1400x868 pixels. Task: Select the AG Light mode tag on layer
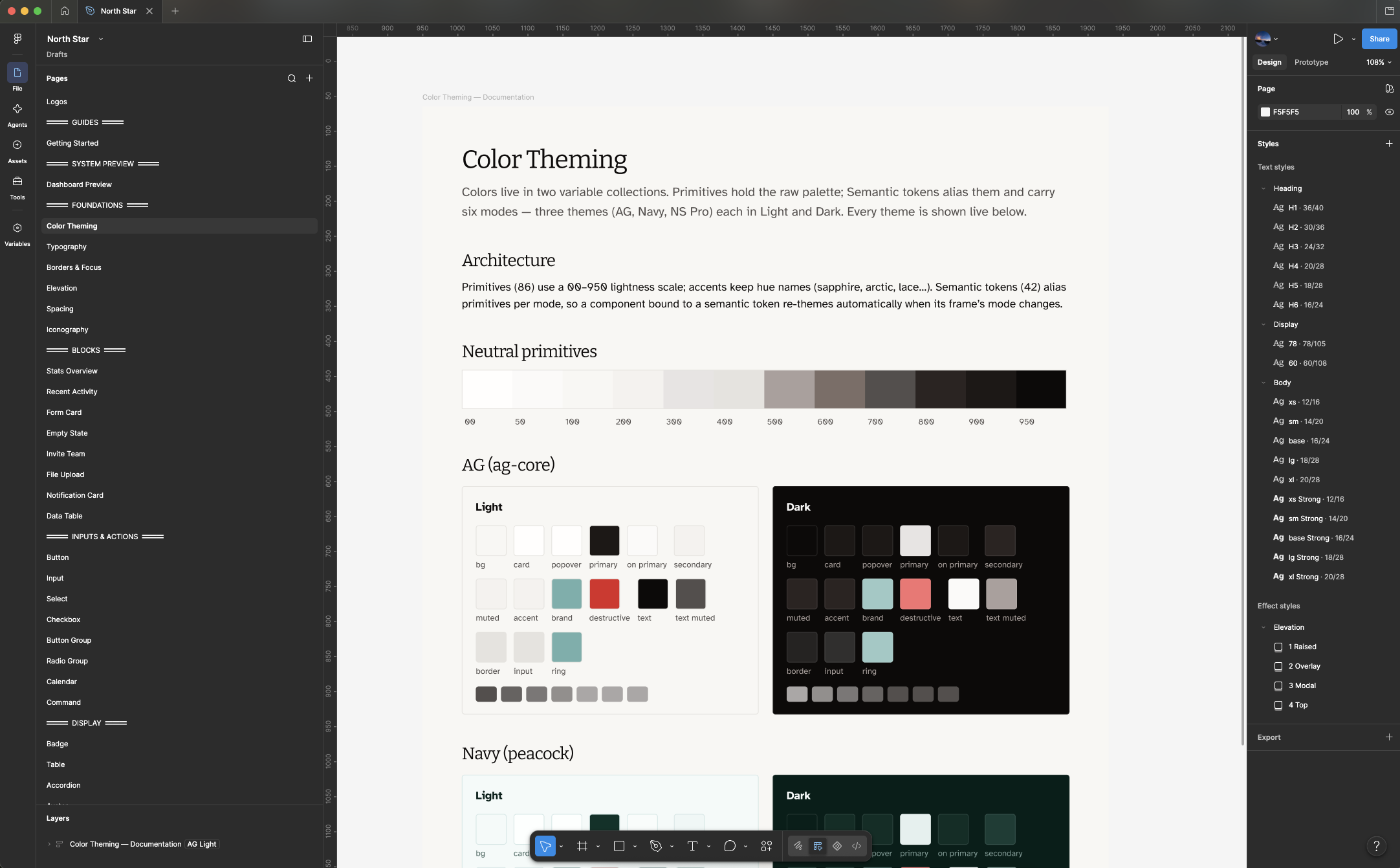(x=202, y=844)
